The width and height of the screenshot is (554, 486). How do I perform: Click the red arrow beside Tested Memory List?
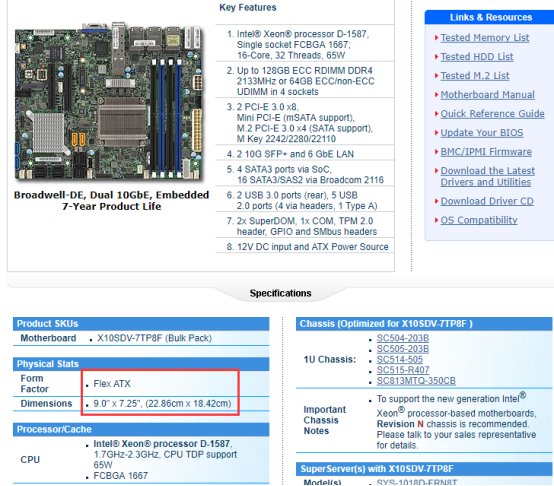436,37
